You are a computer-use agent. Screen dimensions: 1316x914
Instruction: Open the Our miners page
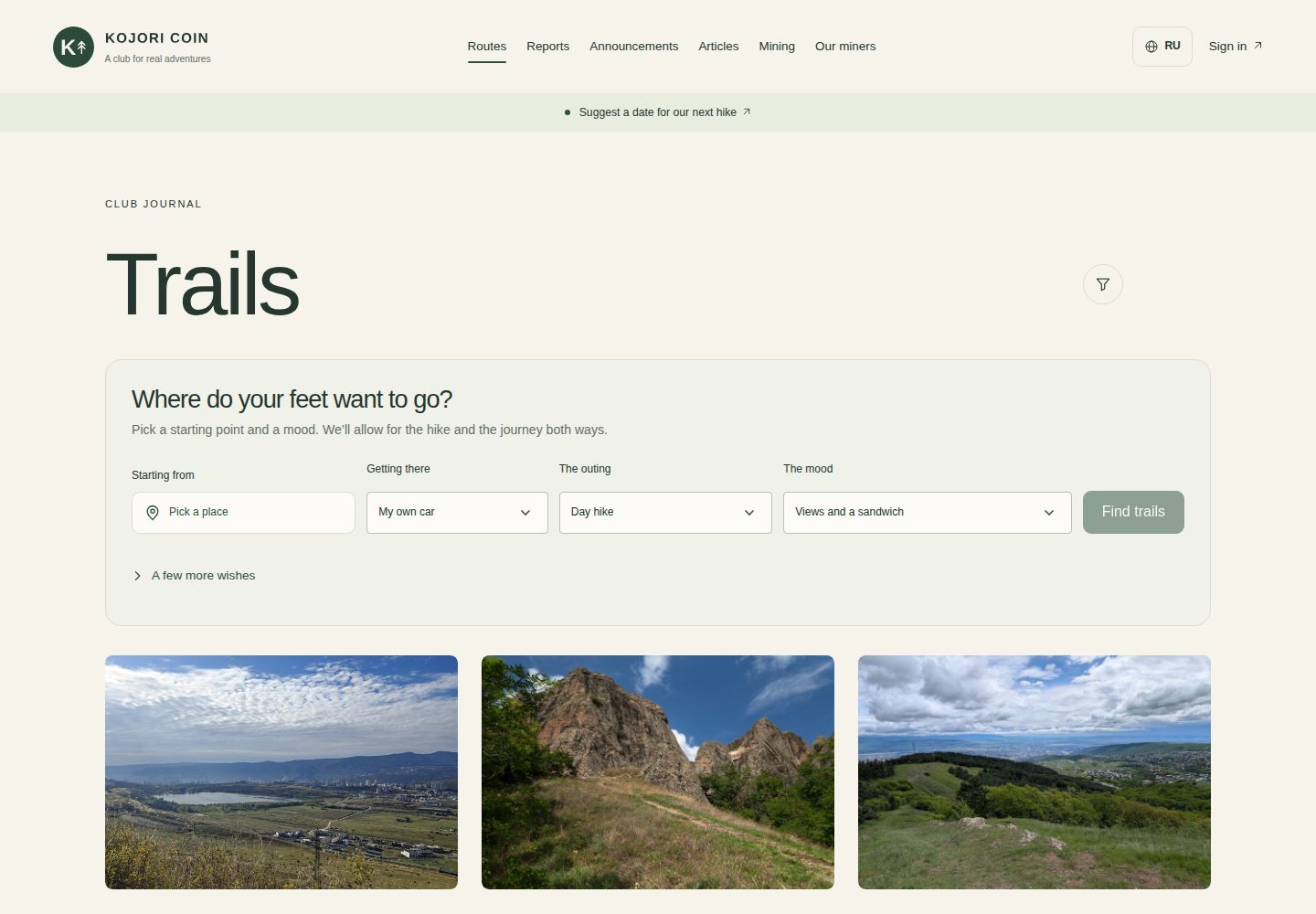click(x=845, y=47)
